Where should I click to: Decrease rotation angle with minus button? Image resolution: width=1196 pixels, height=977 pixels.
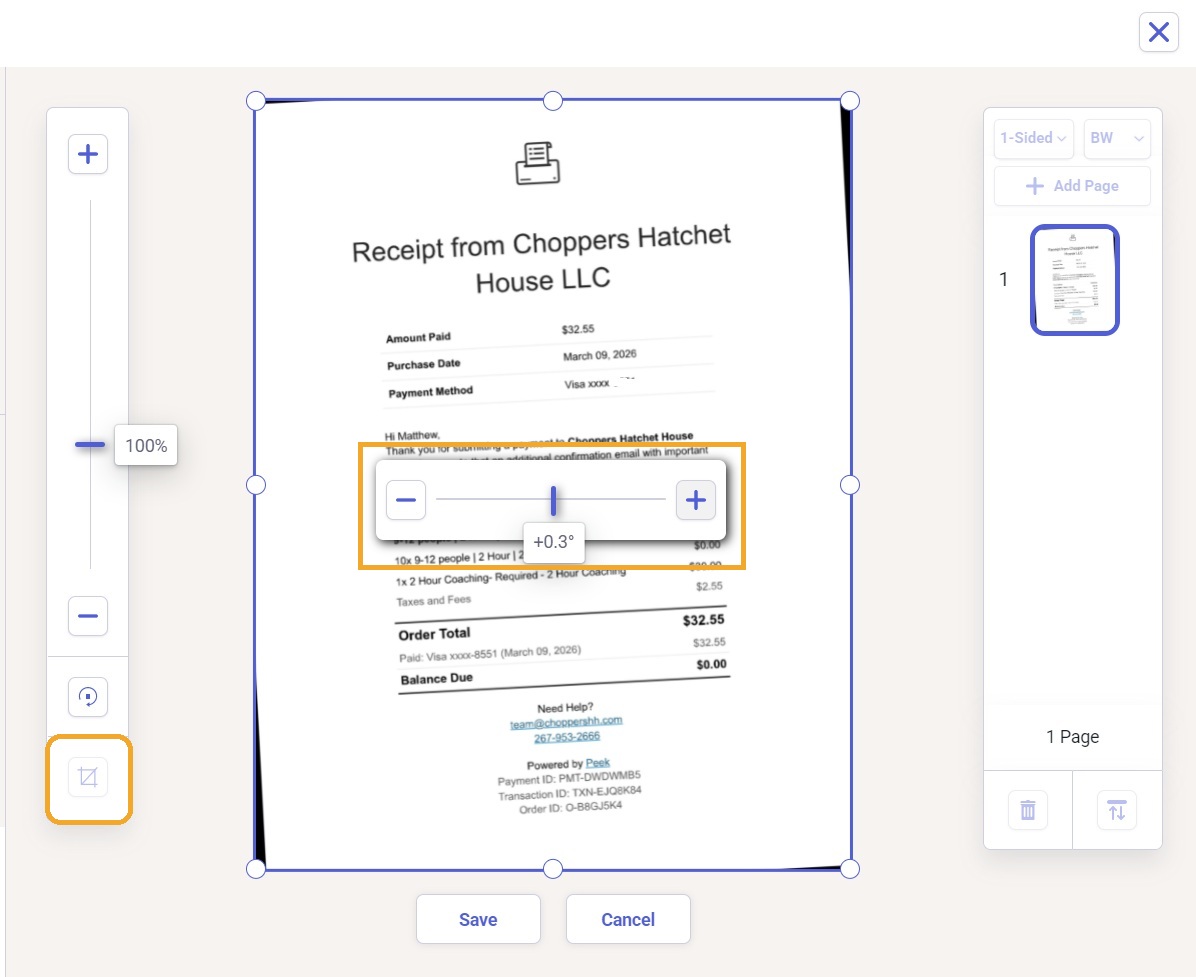tap(406, 500)
